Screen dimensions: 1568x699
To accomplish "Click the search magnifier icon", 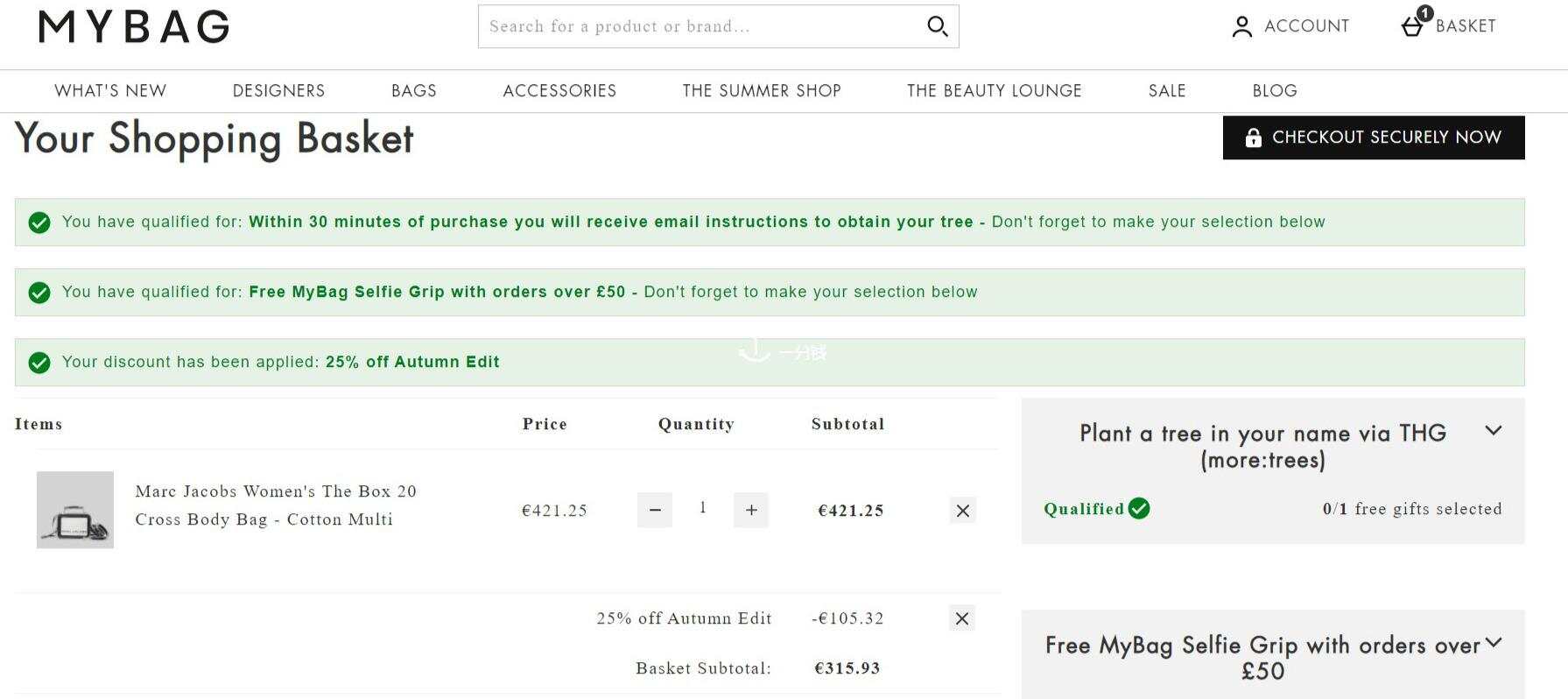I will (x=937, y=26).
